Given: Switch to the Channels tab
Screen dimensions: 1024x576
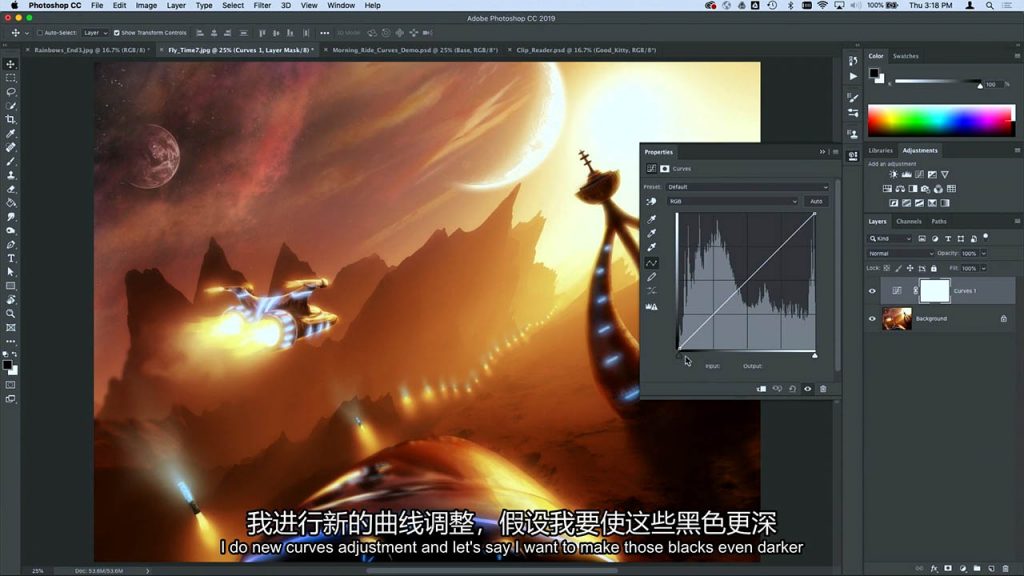Looking at the screenshot, I should [x=908, y=221].
